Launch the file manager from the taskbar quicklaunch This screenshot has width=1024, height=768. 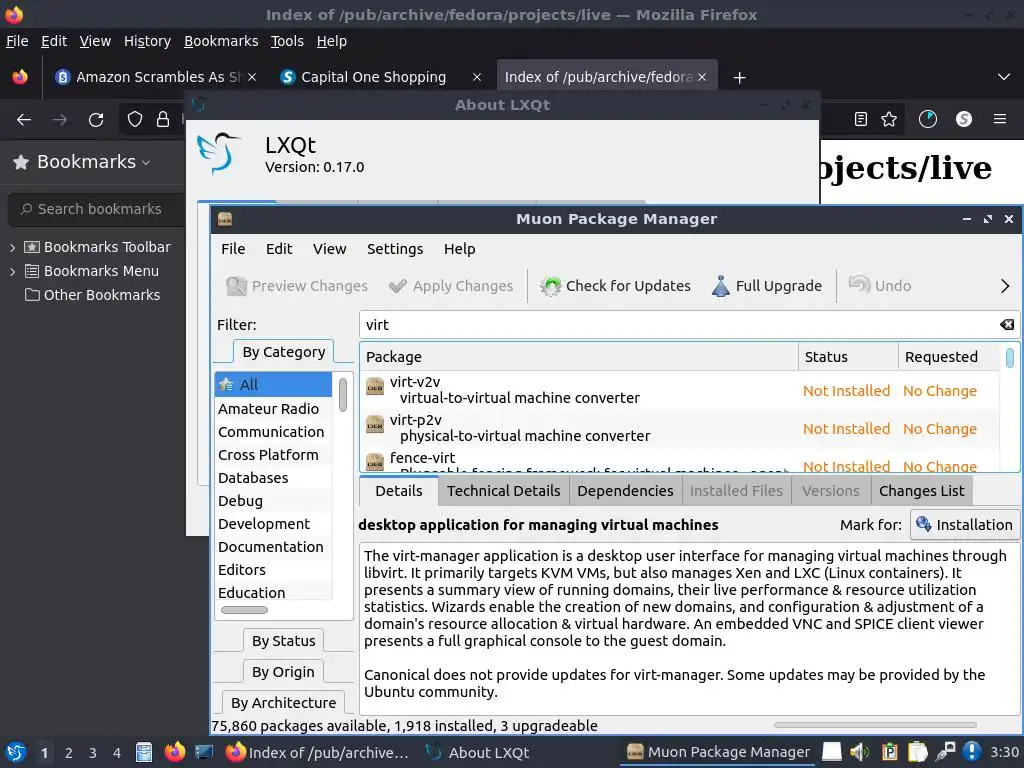pyautogui.click(x=144, y=752)
